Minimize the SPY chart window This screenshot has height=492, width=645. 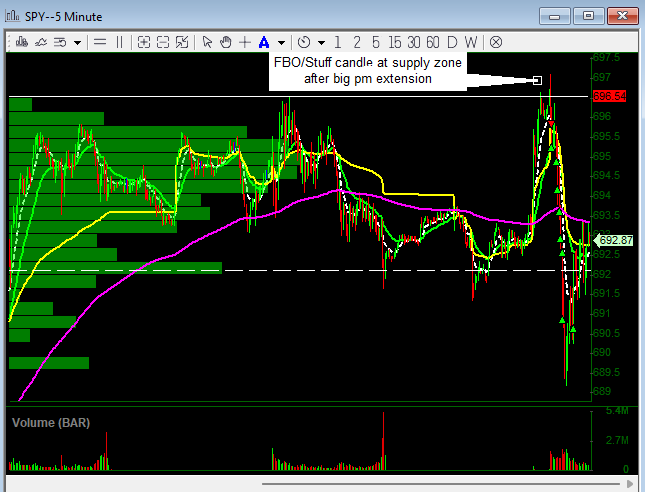[555, 16]
